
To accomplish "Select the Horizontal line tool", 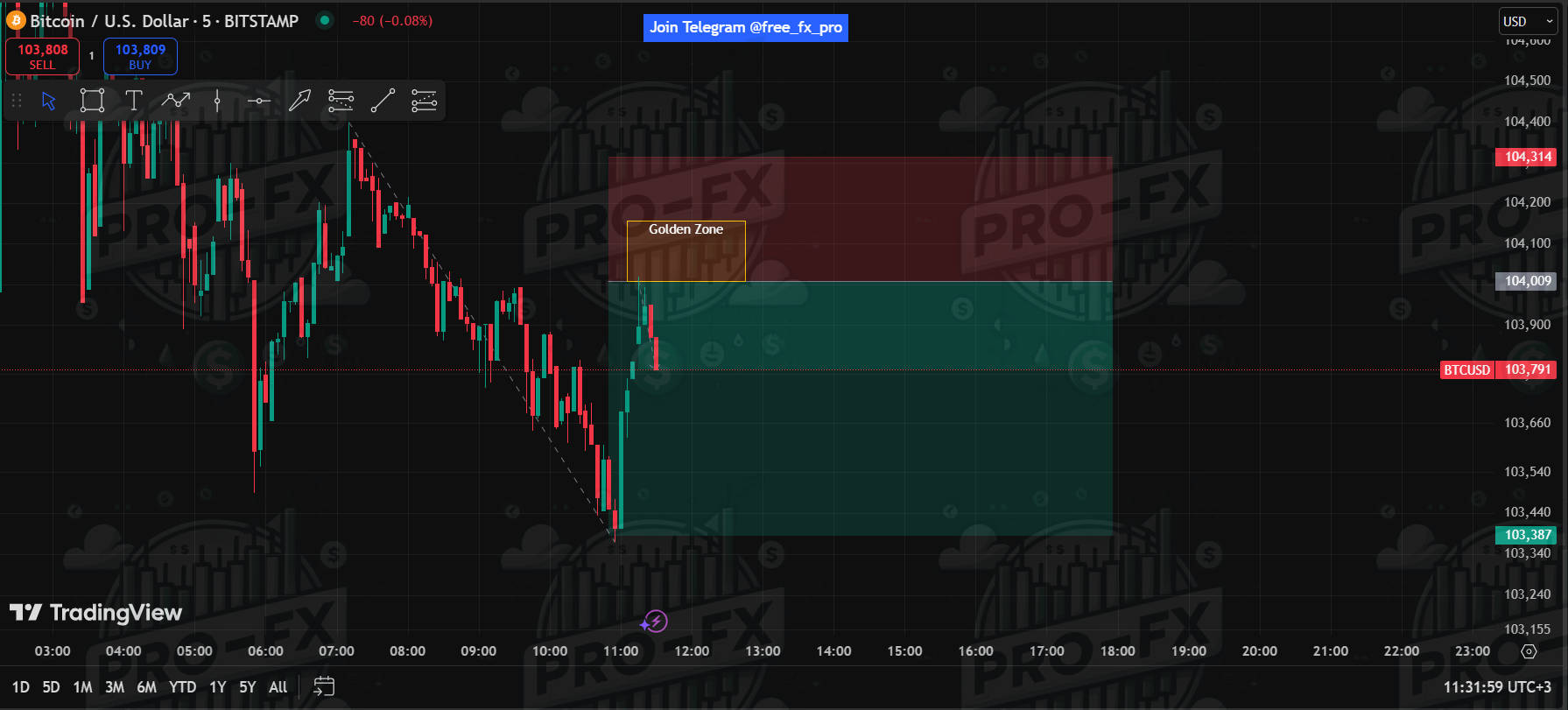I will (258, 101).
